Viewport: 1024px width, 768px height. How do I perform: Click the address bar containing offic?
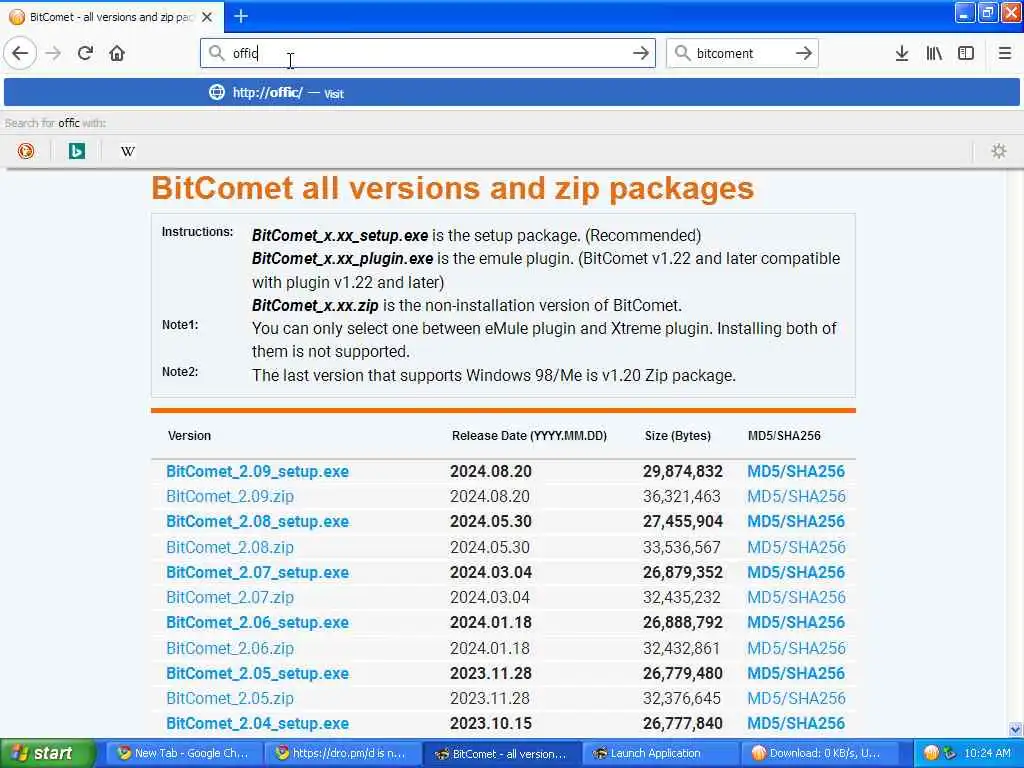click(428, 53)
